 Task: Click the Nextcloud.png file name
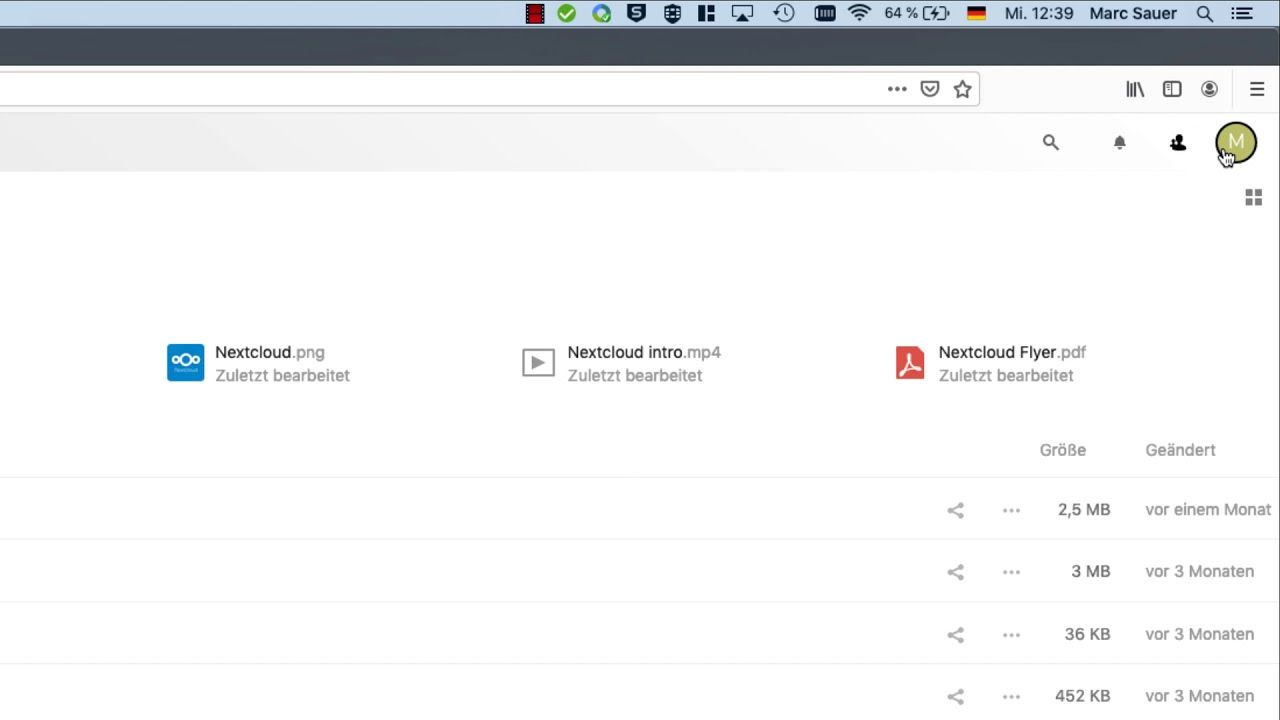(270, 352)
